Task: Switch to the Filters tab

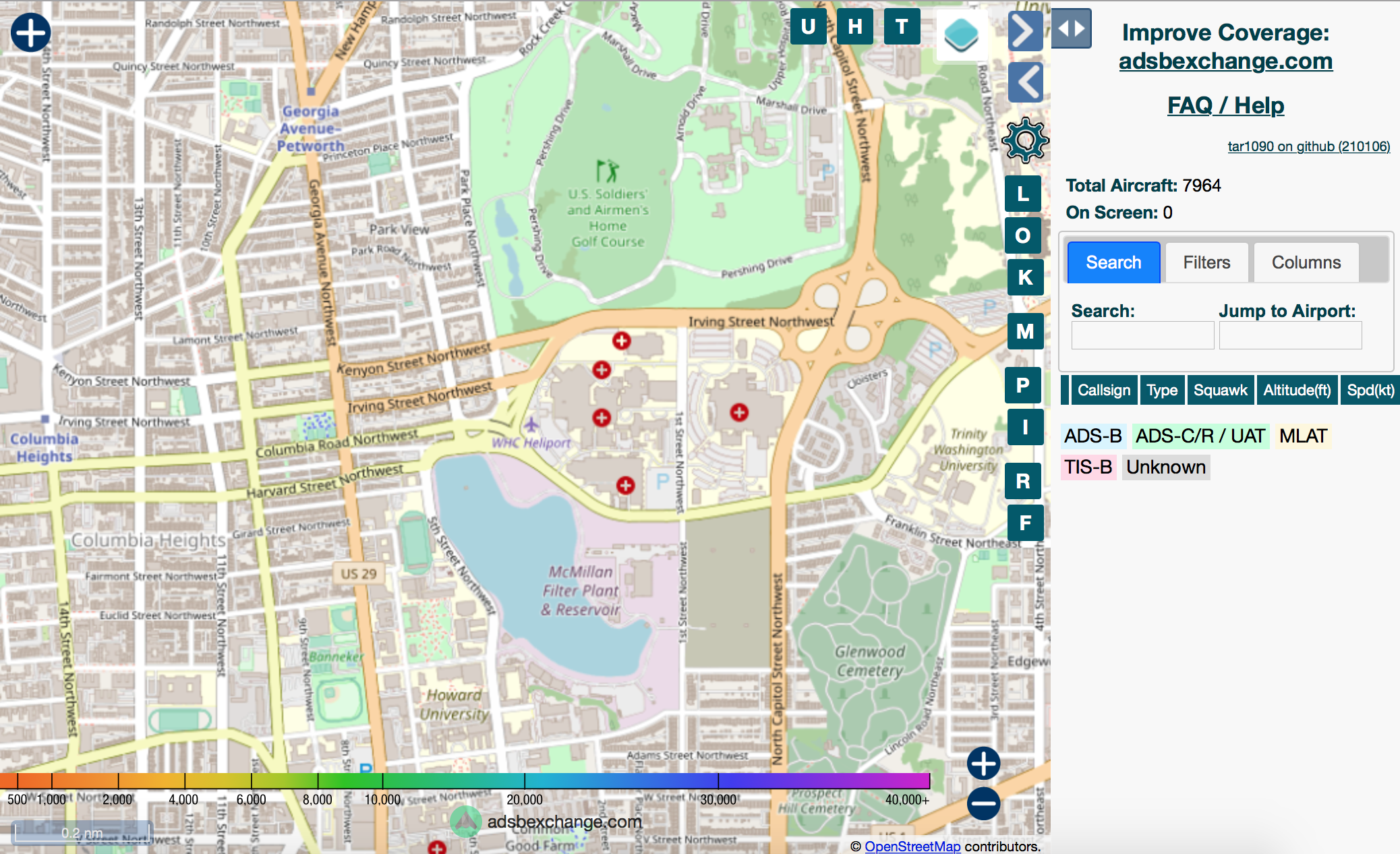Action: (x=1206, y=262)
